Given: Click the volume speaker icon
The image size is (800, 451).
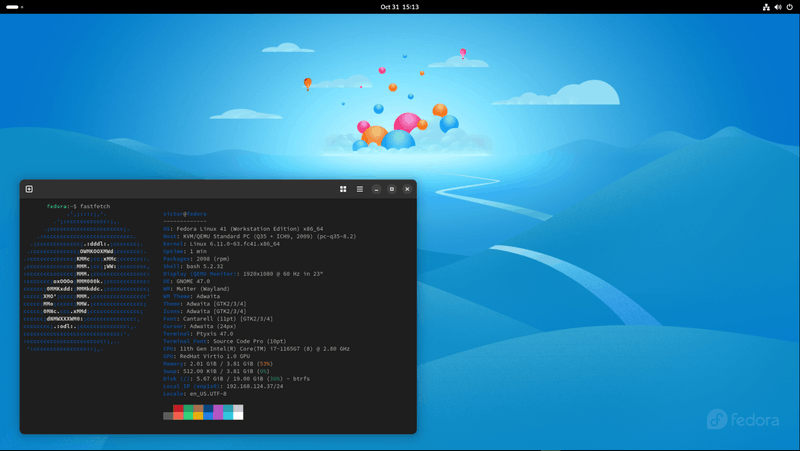Looking at the screenshot, I should pos(777,7).
